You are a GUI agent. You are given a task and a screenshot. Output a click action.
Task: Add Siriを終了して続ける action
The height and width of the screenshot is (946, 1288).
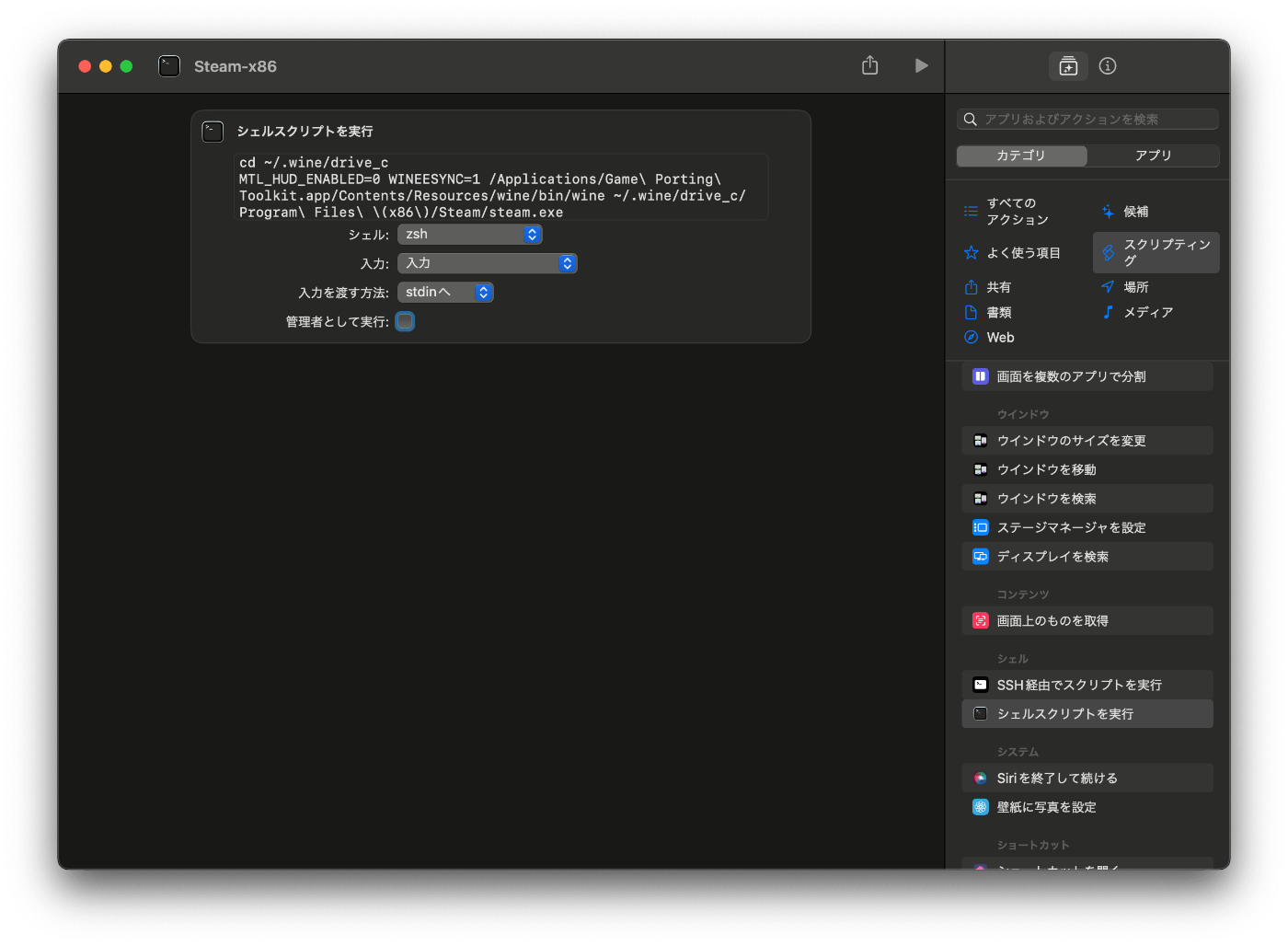point(1087,779)
